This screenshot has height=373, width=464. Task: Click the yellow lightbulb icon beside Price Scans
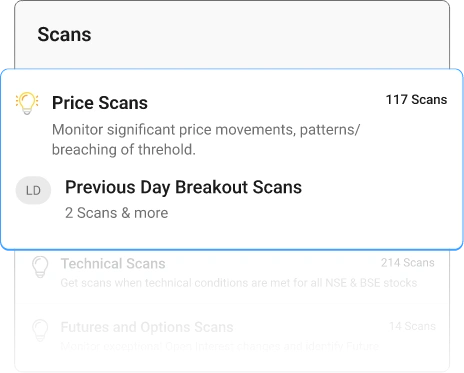point(27,103)
